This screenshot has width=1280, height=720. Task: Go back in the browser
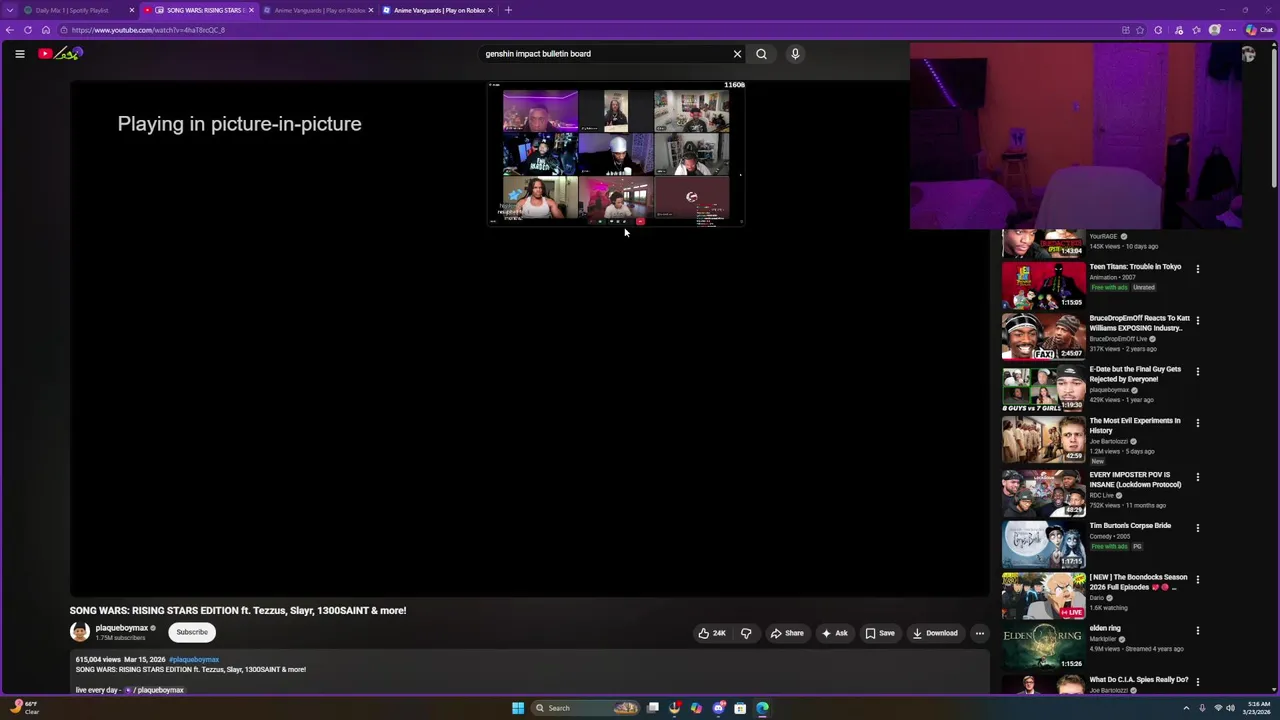(11, 30)
